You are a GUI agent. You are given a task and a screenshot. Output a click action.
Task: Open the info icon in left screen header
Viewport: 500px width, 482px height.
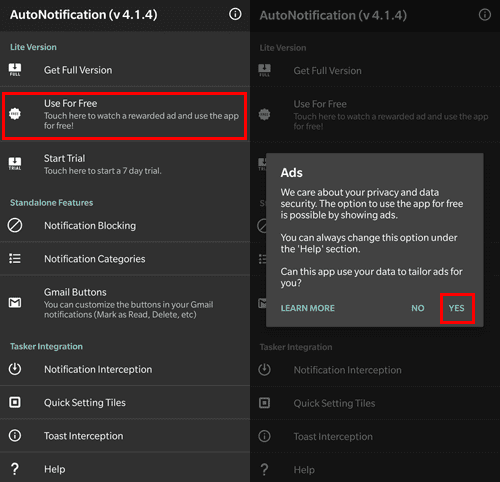[x=235, y=14]
